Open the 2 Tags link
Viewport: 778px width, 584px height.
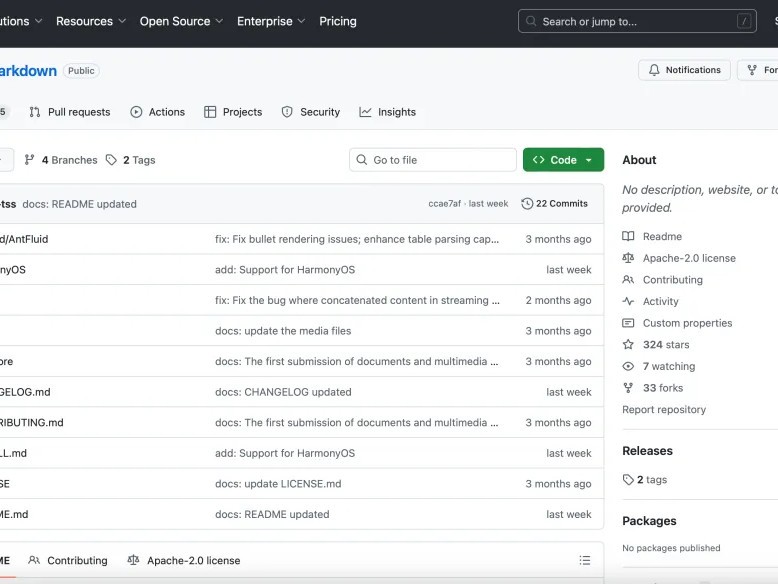click(x=131, y=160)
